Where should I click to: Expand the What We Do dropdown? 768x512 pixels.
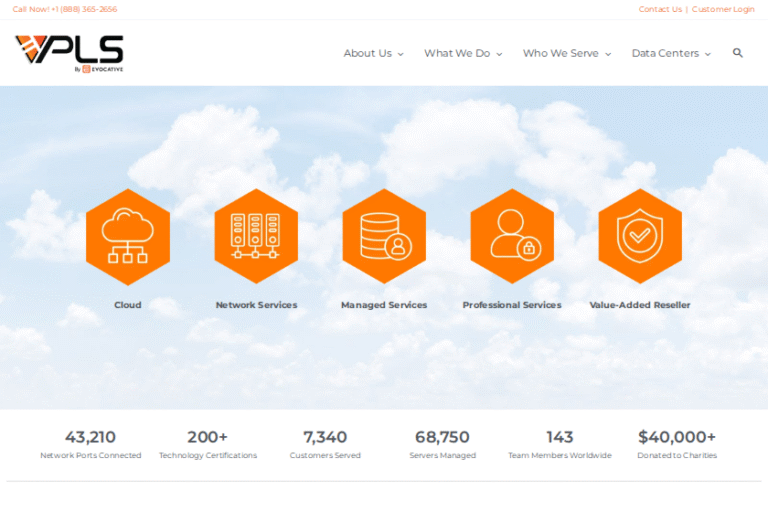click(463, 54)
